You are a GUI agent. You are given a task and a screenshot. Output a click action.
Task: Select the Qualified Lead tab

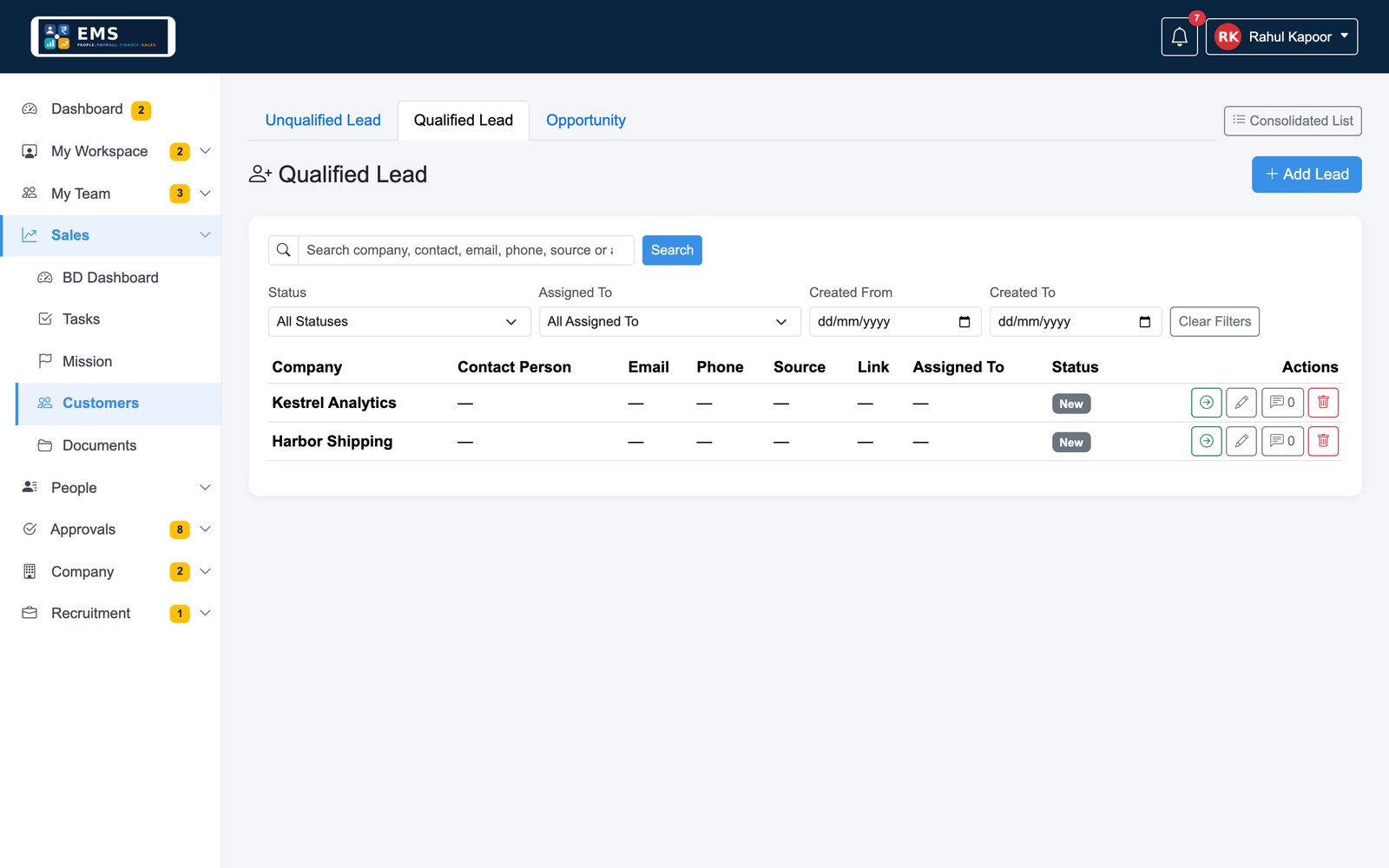(x=464, y=121)
